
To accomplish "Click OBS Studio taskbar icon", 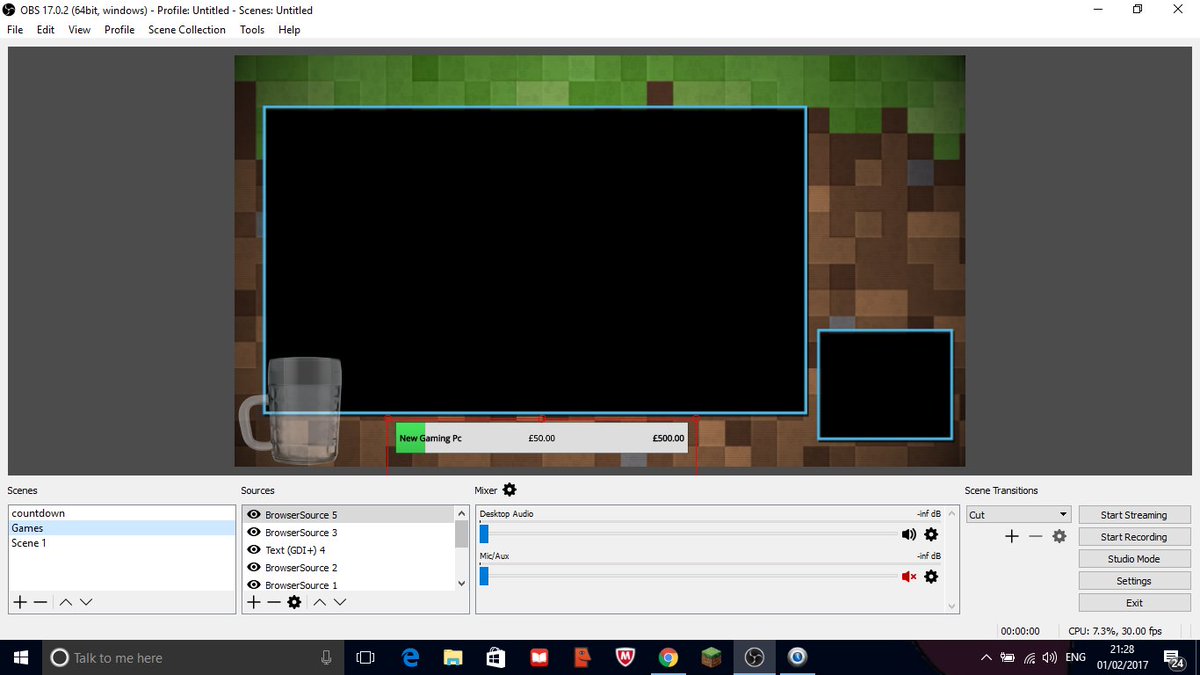I will coord(755,657).
